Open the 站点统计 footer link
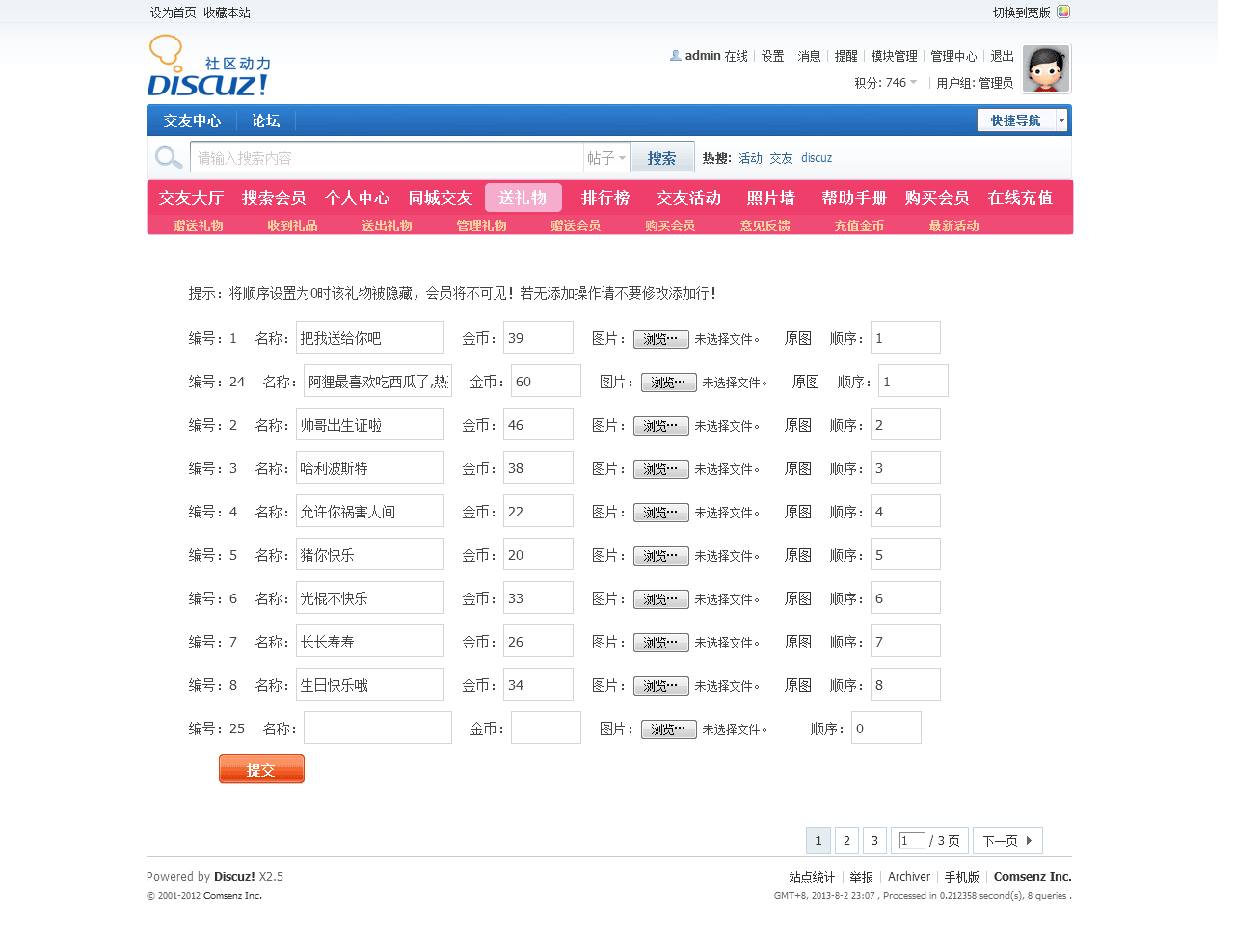1234x952 pixels. [x=812, y=877]
